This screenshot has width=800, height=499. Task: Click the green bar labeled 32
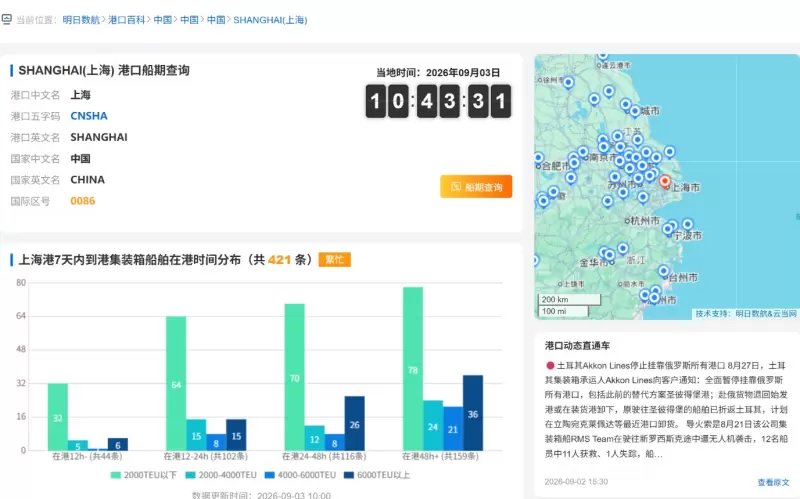pyautogui.click(x=58, y=417)
